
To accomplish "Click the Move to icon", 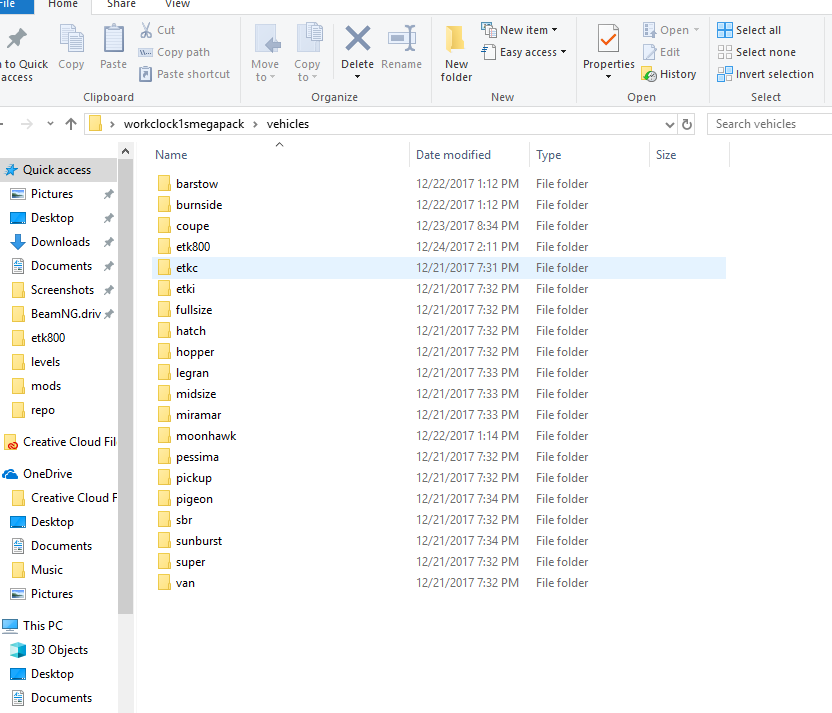I will pos(267,38).
